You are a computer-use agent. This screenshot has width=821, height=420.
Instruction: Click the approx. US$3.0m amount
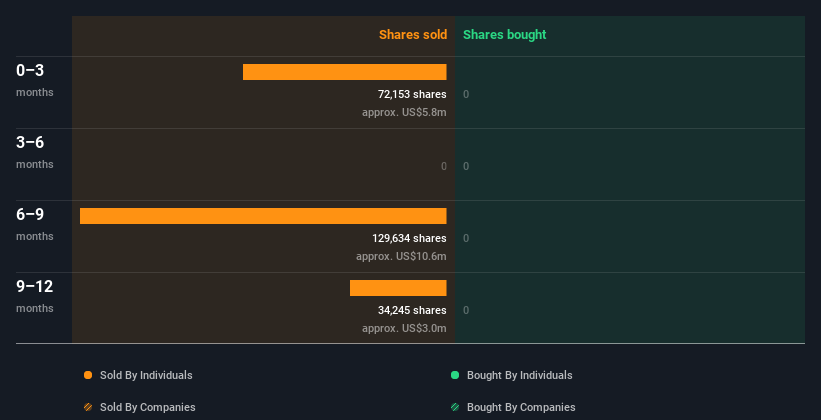[x=404, y=328]
